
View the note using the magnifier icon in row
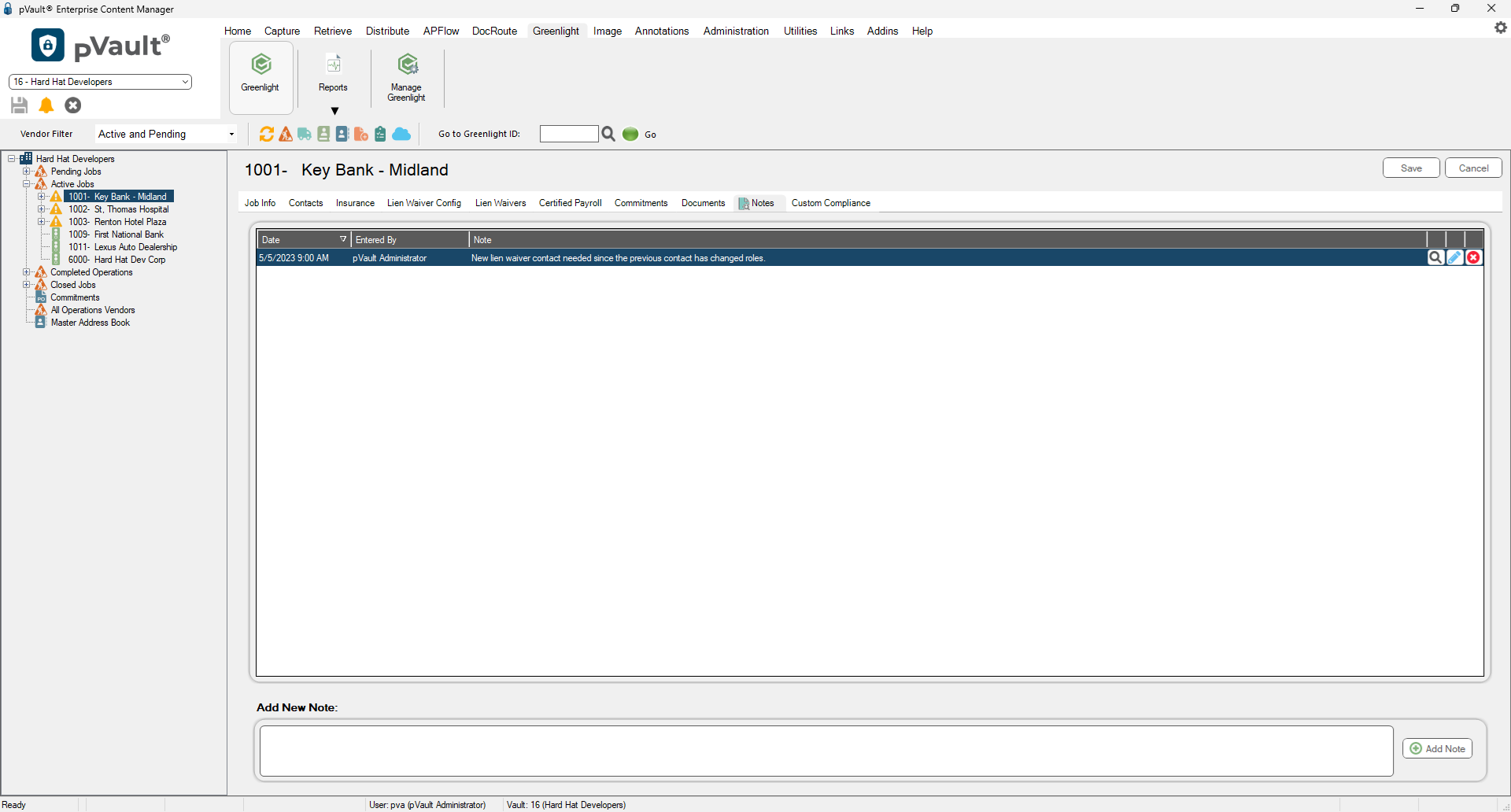click(1435, 257)
